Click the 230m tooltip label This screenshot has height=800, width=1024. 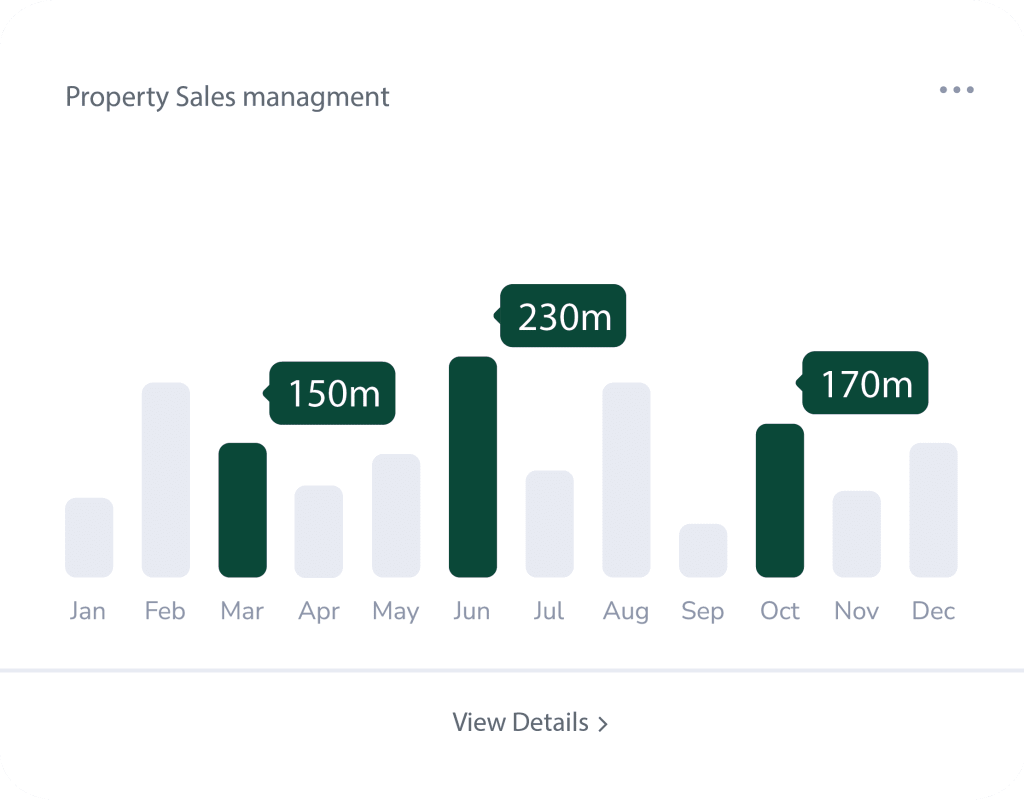pos(565,316)
